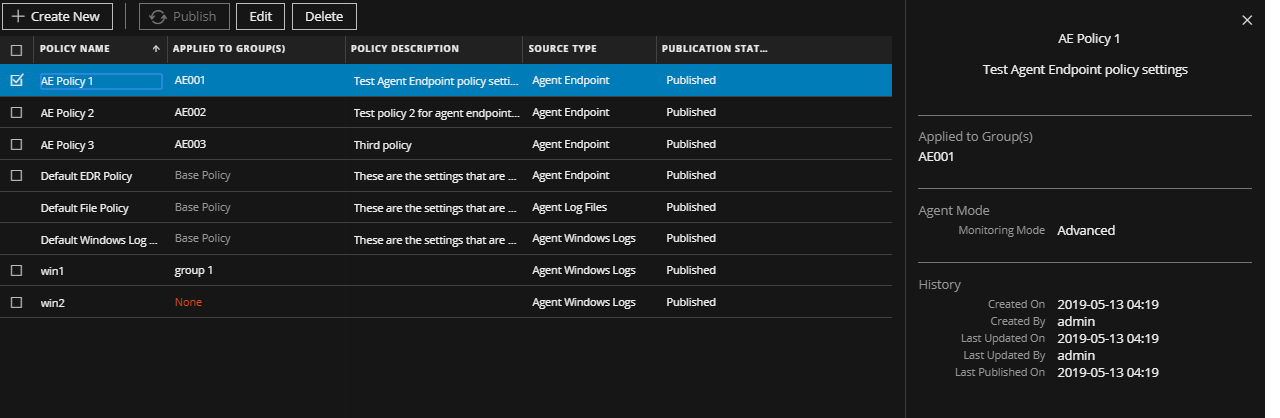Click 'Test Agent Endpoint policy settings' panel description

pyautogui.click(x=1085, y=70)
